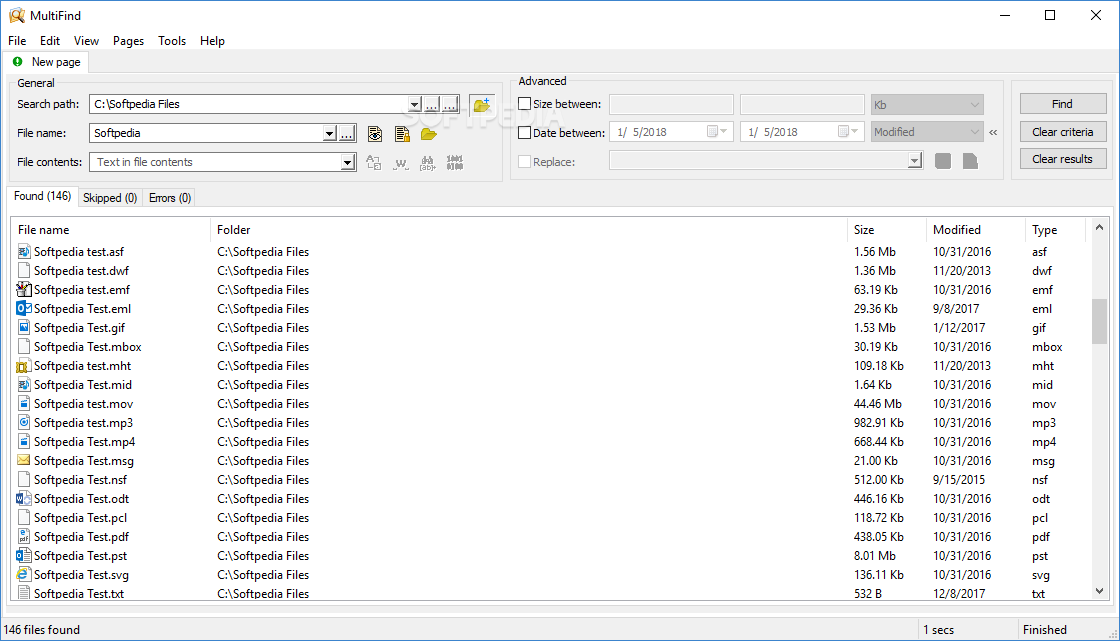
Task: Sort results by File name column header
Action: point(111,230)
